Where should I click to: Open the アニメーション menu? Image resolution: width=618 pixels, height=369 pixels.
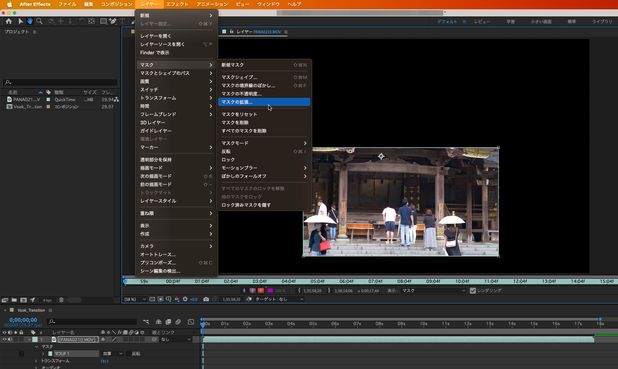coord(212,4)
